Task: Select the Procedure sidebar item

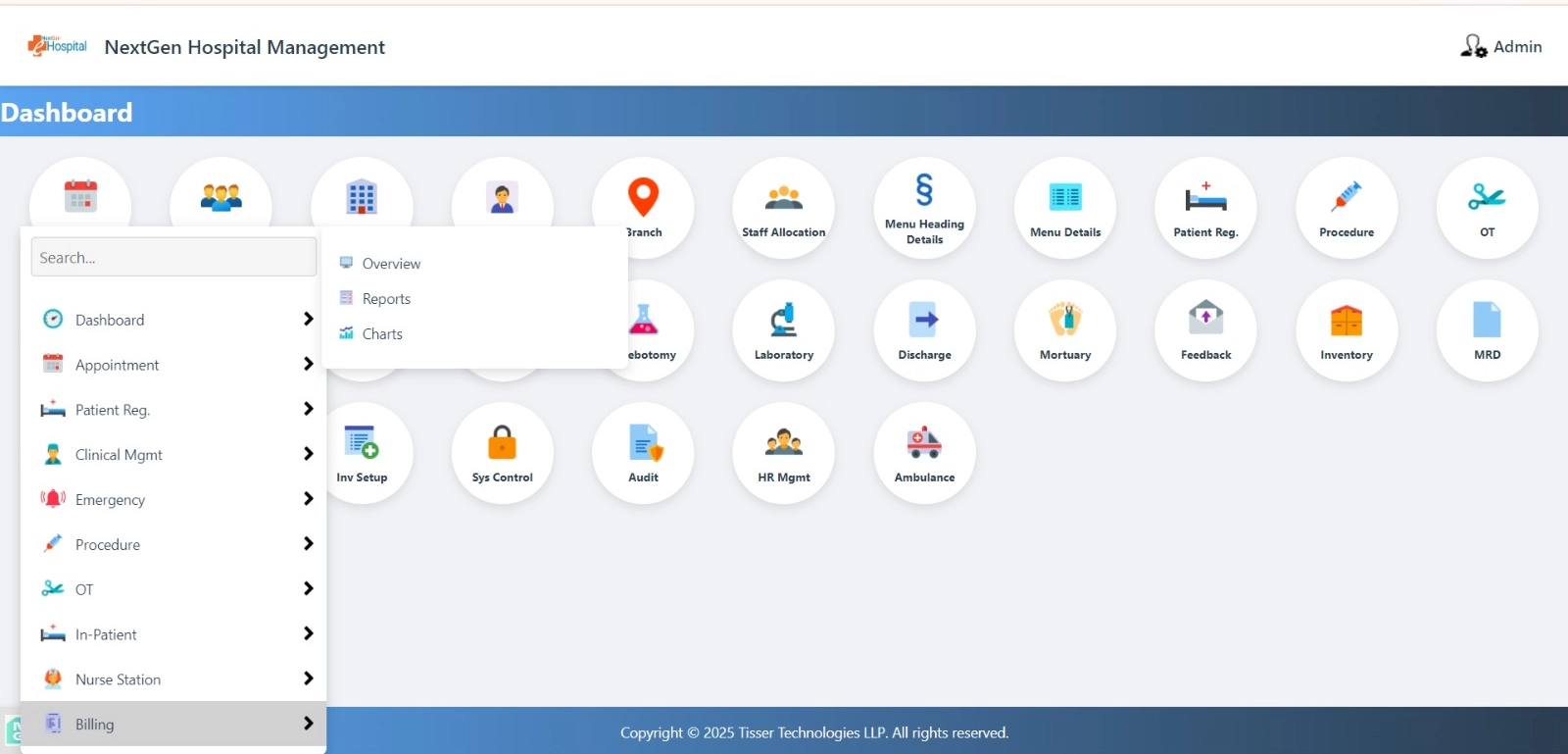Action: [x=173, y=544]
